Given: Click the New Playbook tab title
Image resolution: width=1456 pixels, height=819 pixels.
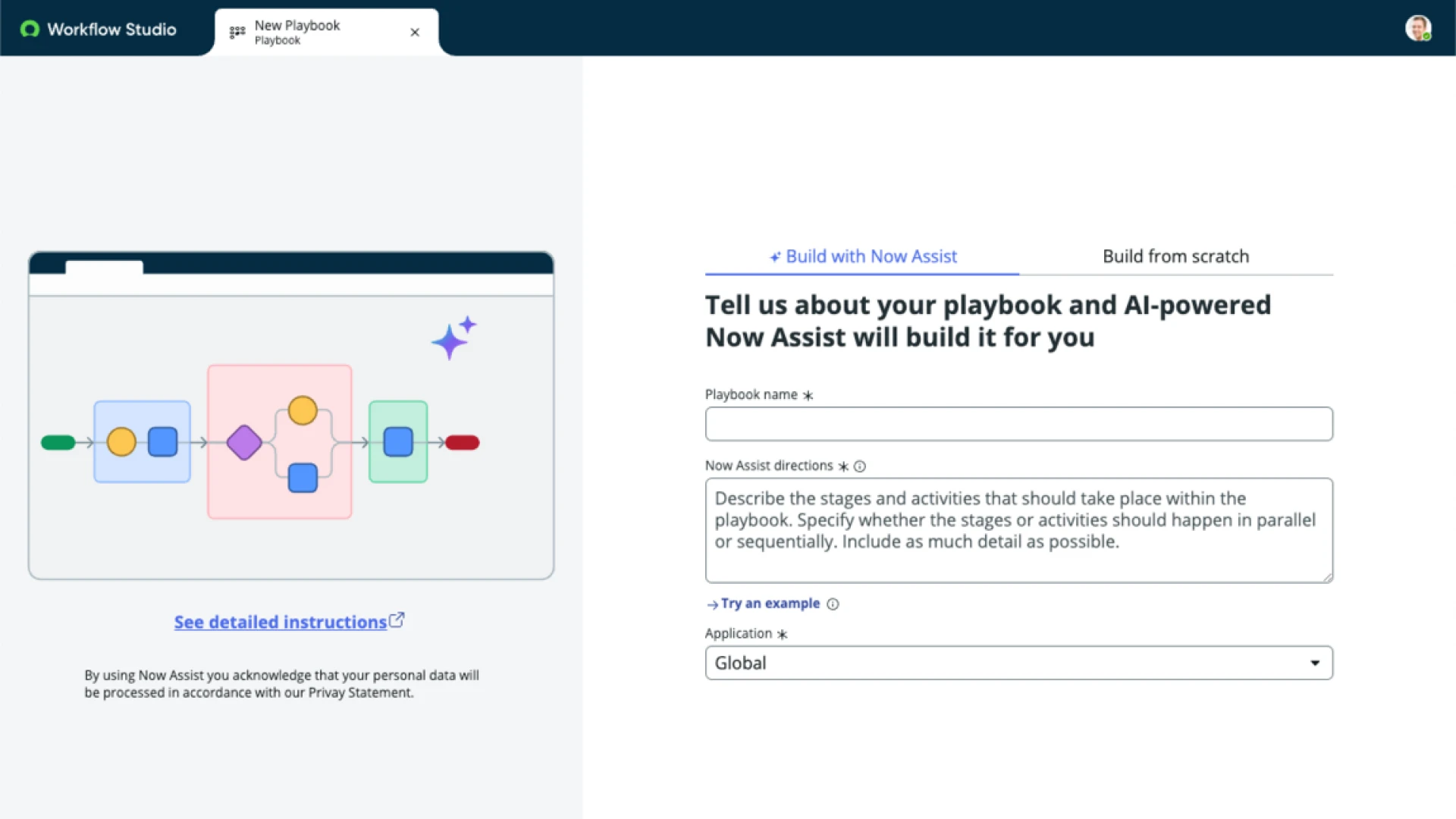Looking at the screenshot, I should coord(297,26).
